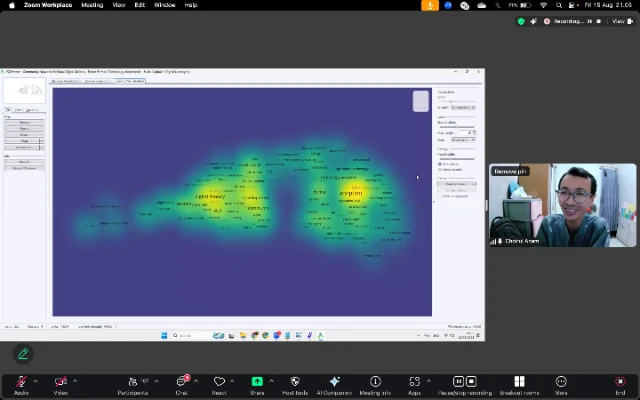Open the Participants panel
Viewport: 640px width, 400px height.
coord(132,382)
